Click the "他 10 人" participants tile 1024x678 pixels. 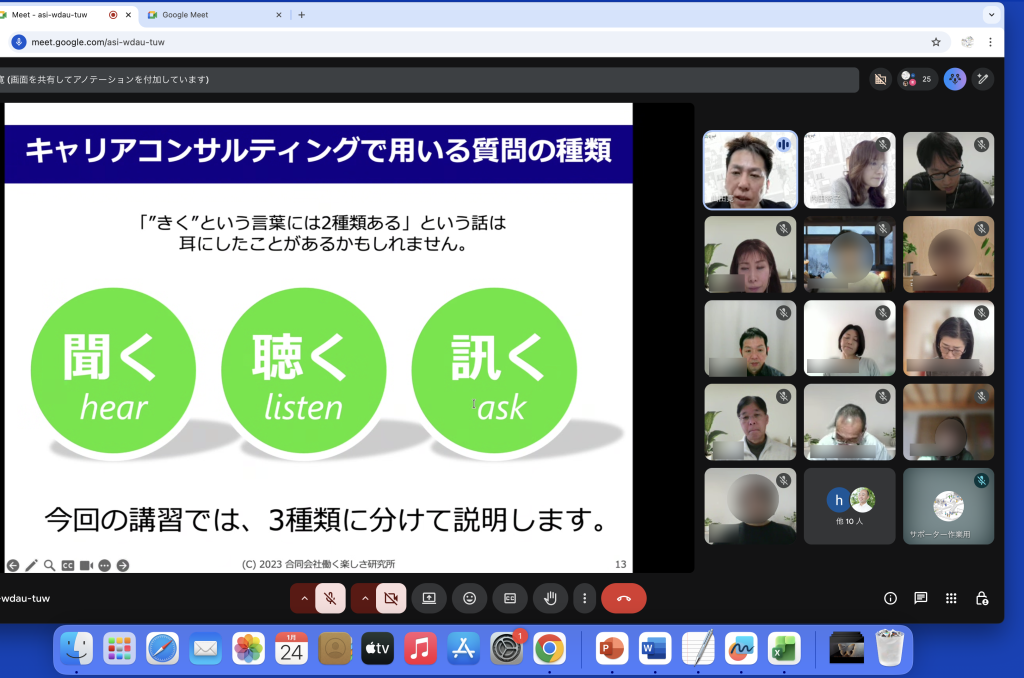pos(849,506)
